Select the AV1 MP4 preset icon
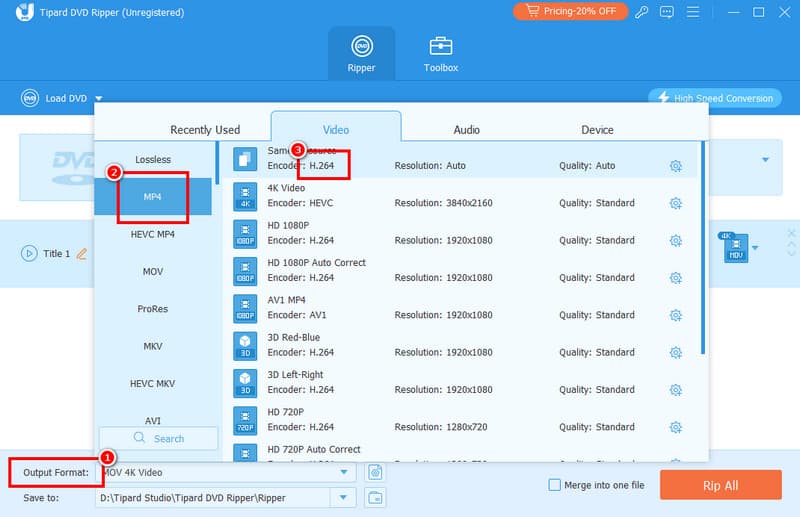800x517 pixels. [x=245, y=308]
